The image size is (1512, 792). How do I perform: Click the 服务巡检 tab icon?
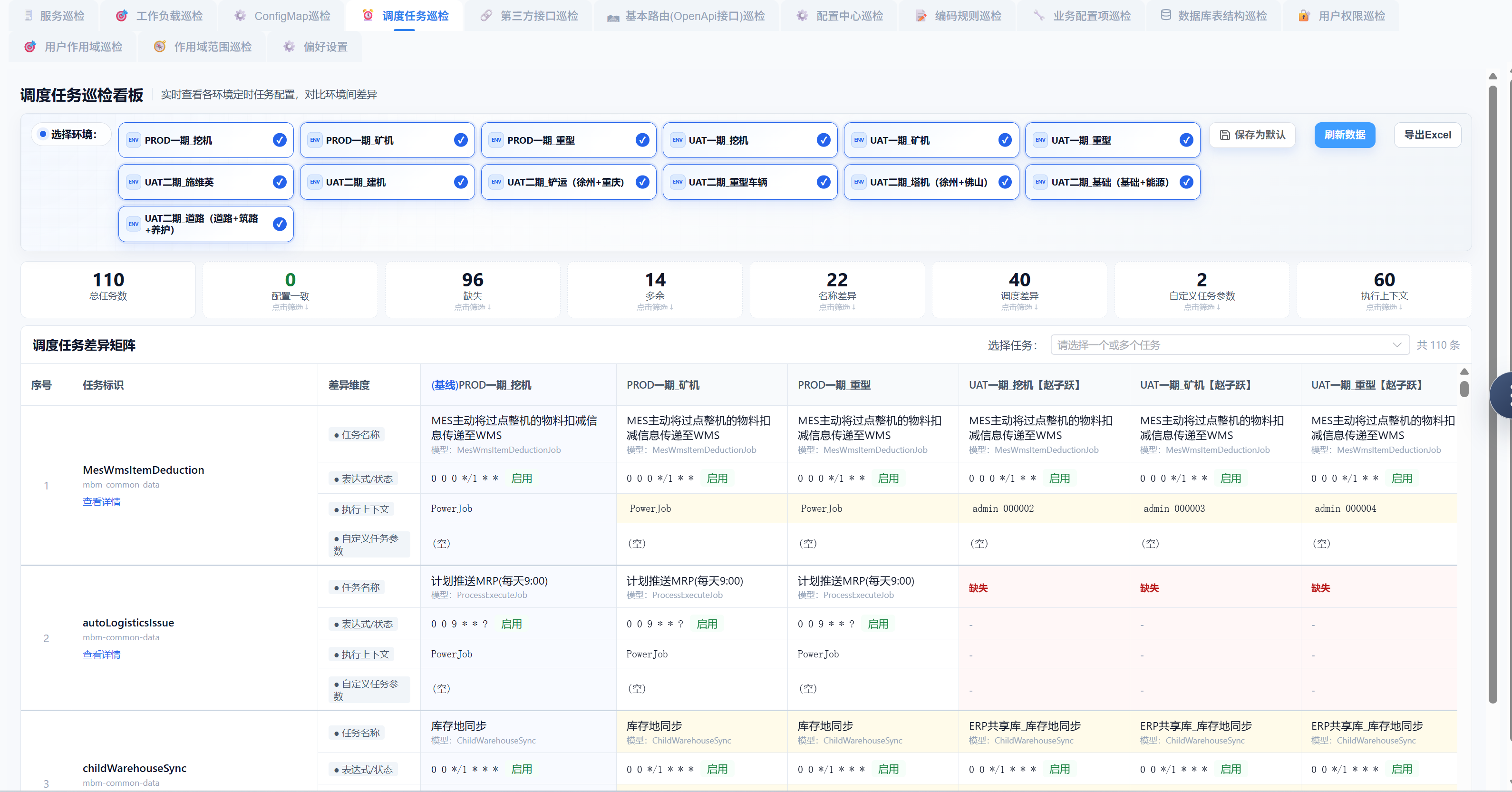pos(28,16)
